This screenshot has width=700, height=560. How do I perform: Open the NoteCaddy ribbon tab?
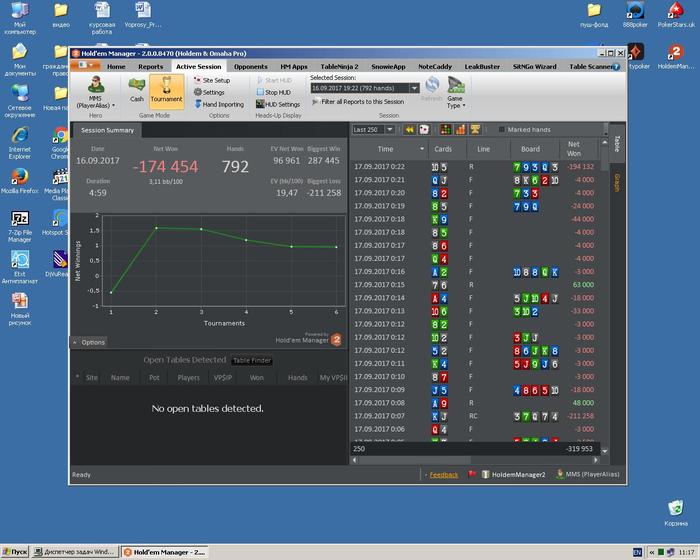coord(435,67)
